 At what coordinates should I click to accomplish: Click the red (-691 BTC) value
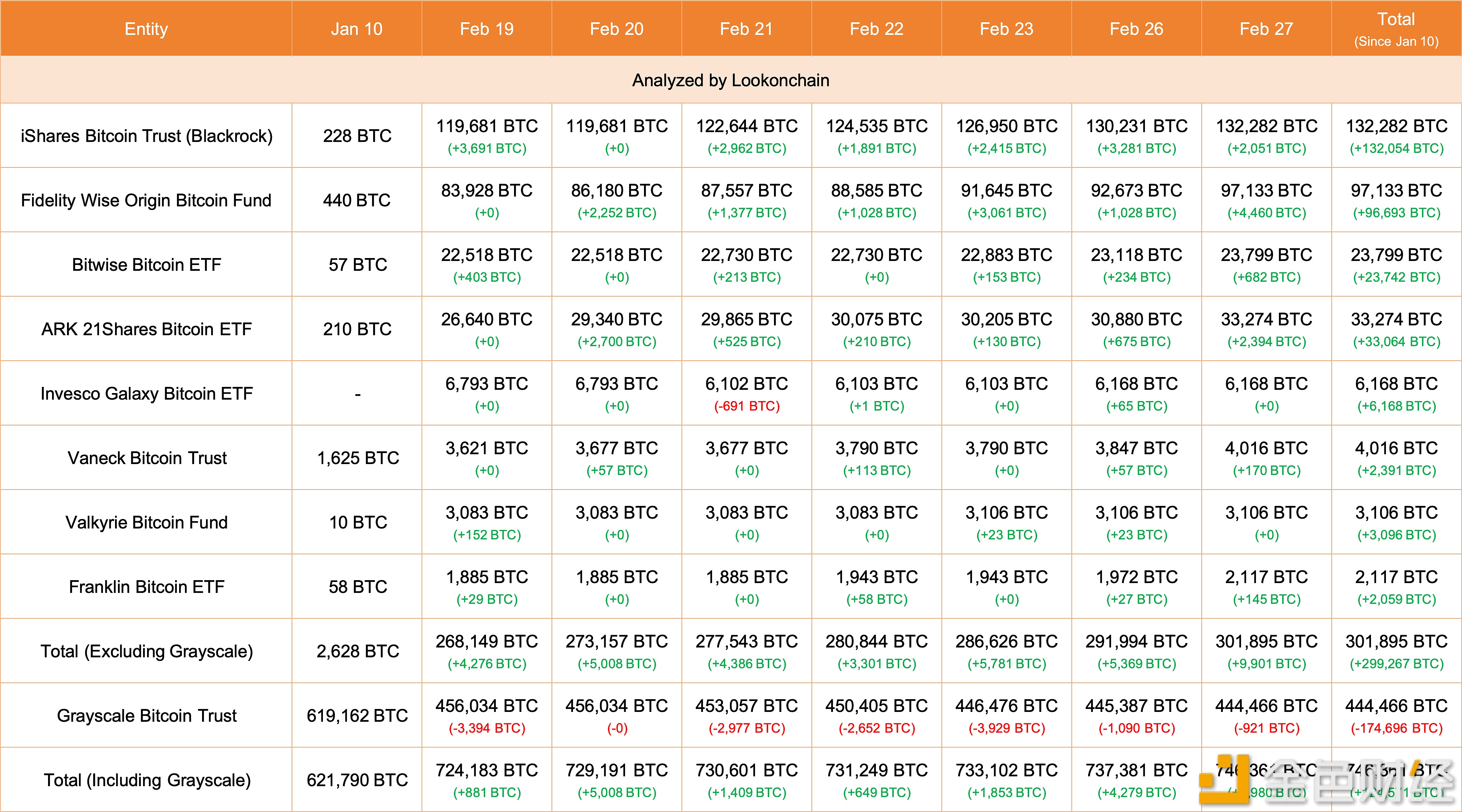(747, 406)
